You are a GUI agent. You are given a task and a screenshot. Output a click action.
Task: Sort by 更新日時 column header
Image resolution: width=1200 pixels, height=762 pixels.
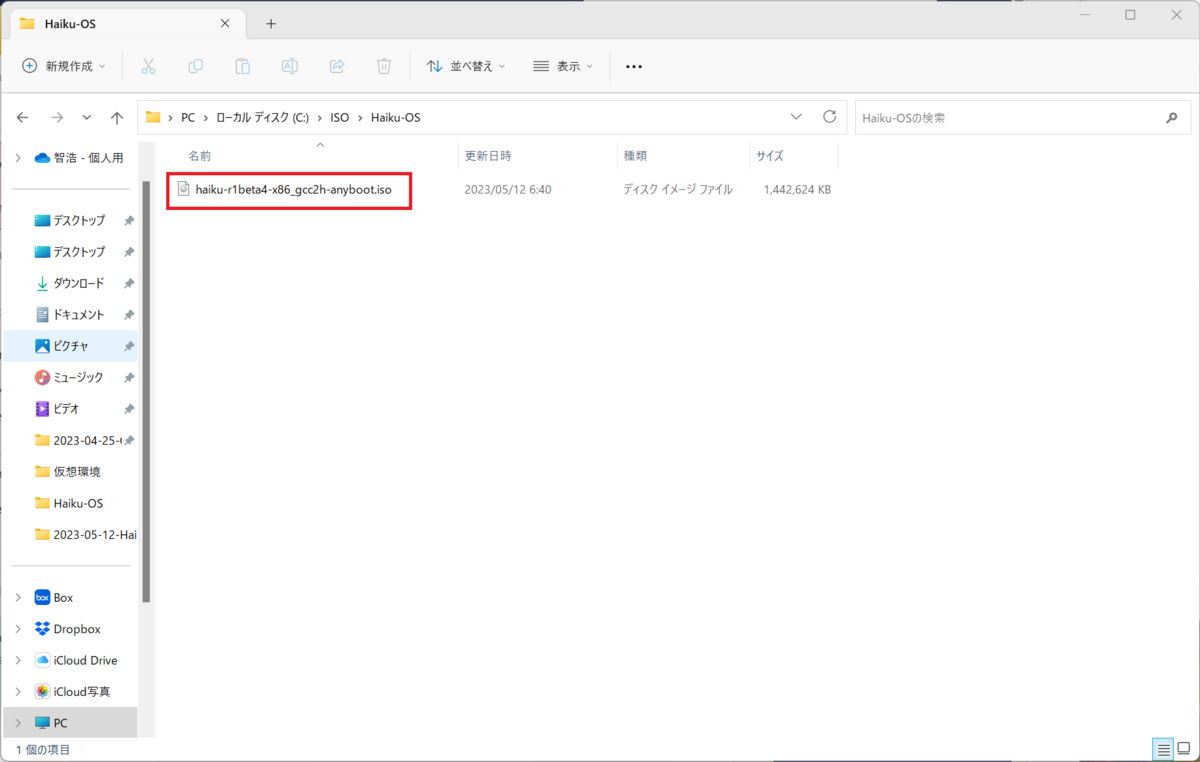[488, 156]
